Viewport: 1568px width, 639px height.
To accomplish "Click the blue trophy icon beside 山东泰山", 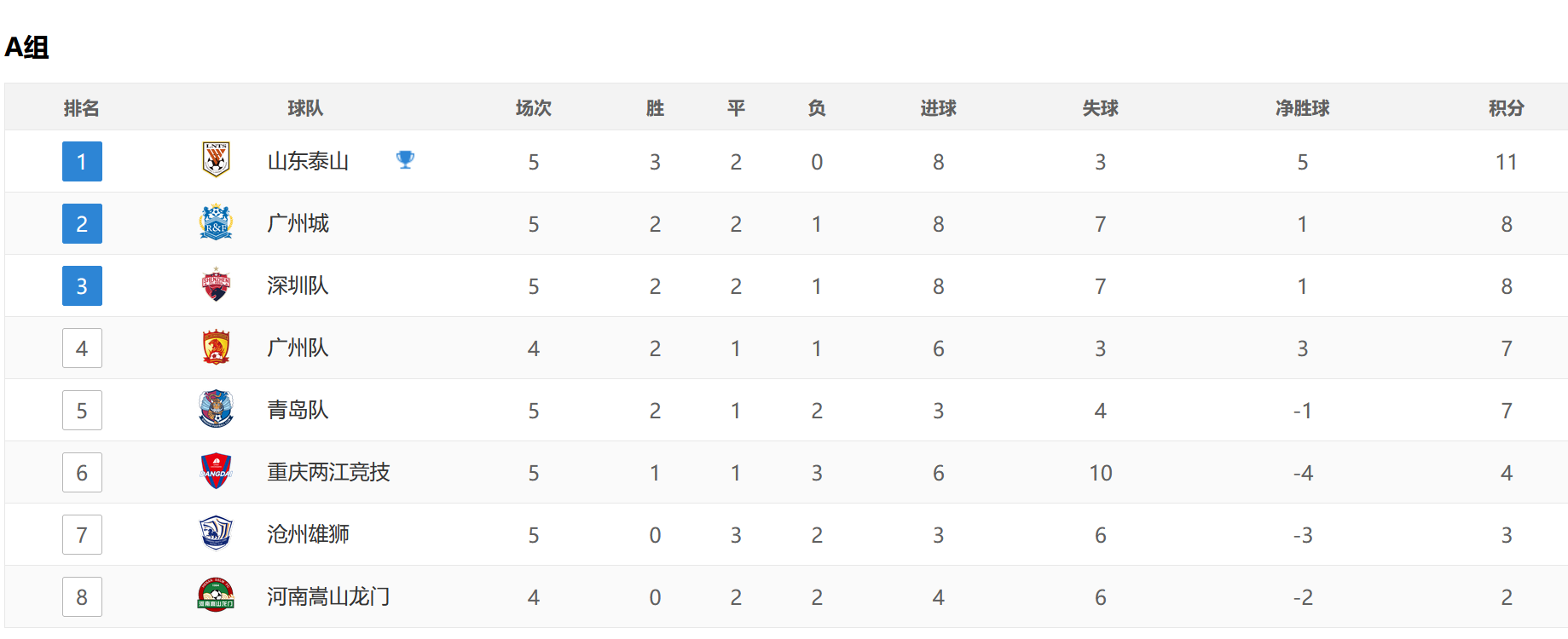I will coord(405,159).
